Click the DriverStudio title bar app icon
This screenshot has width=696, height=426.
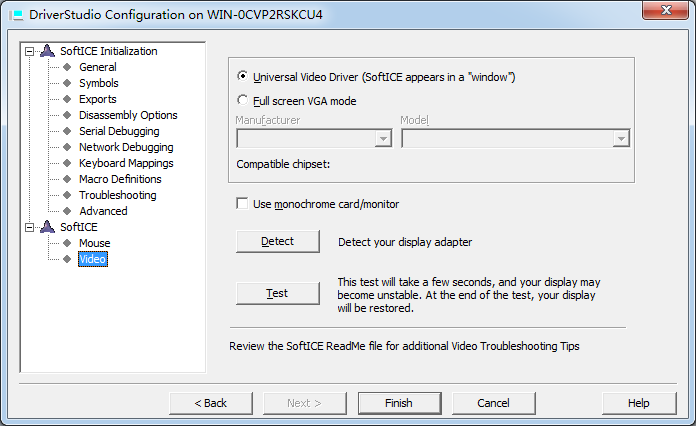coord(15,13)
